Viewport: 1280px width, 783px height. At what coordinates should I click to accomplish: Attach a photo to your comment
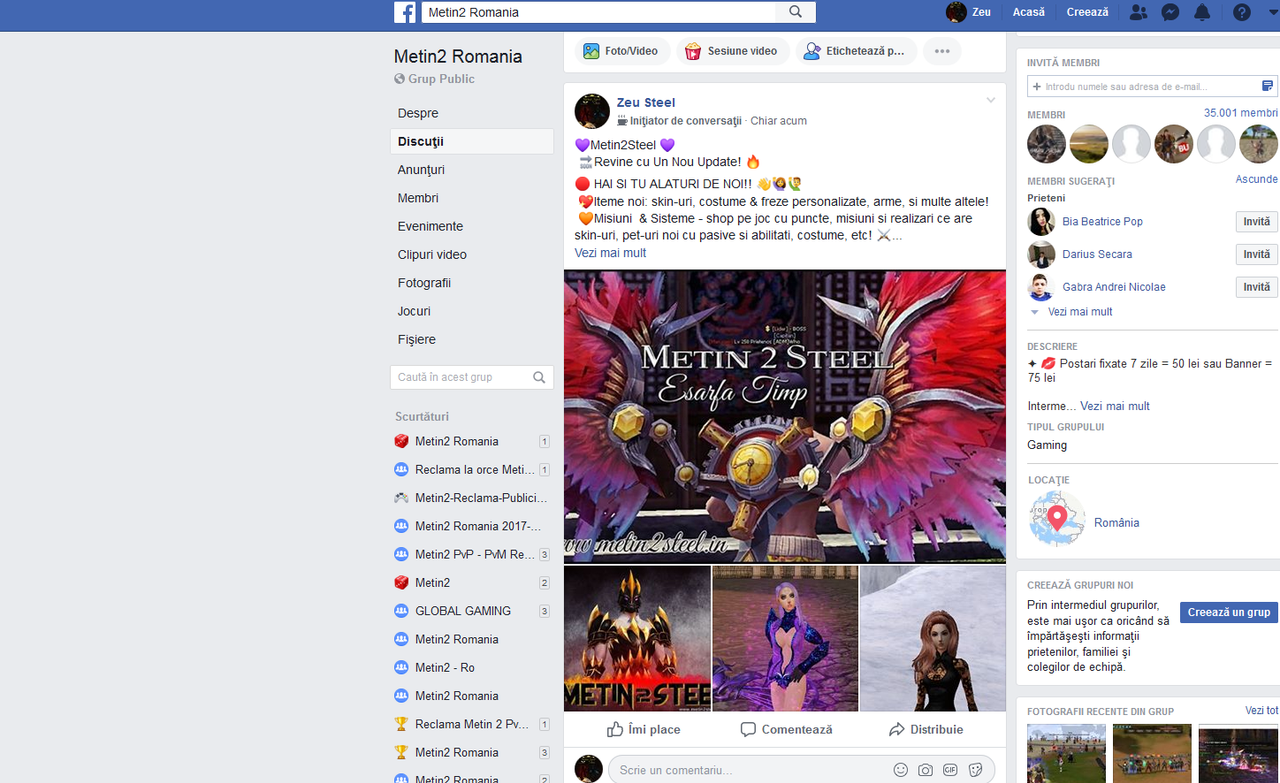(x=926, y=769)
